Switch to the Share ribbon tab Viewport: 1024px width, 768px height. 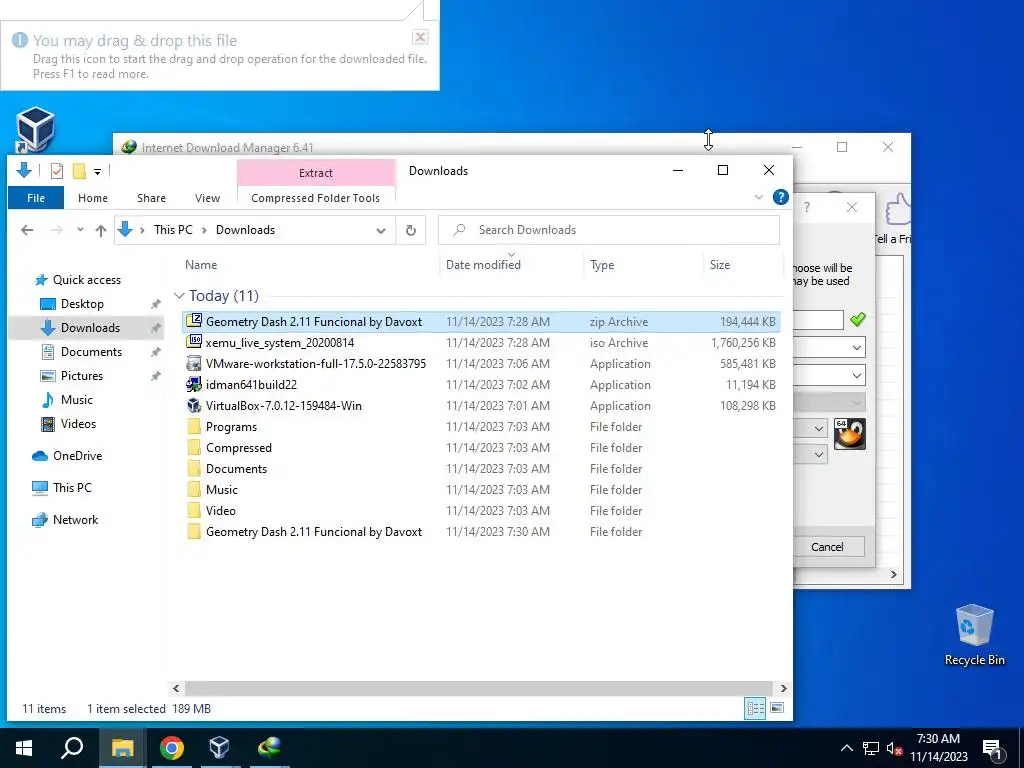tap(152, 198)
